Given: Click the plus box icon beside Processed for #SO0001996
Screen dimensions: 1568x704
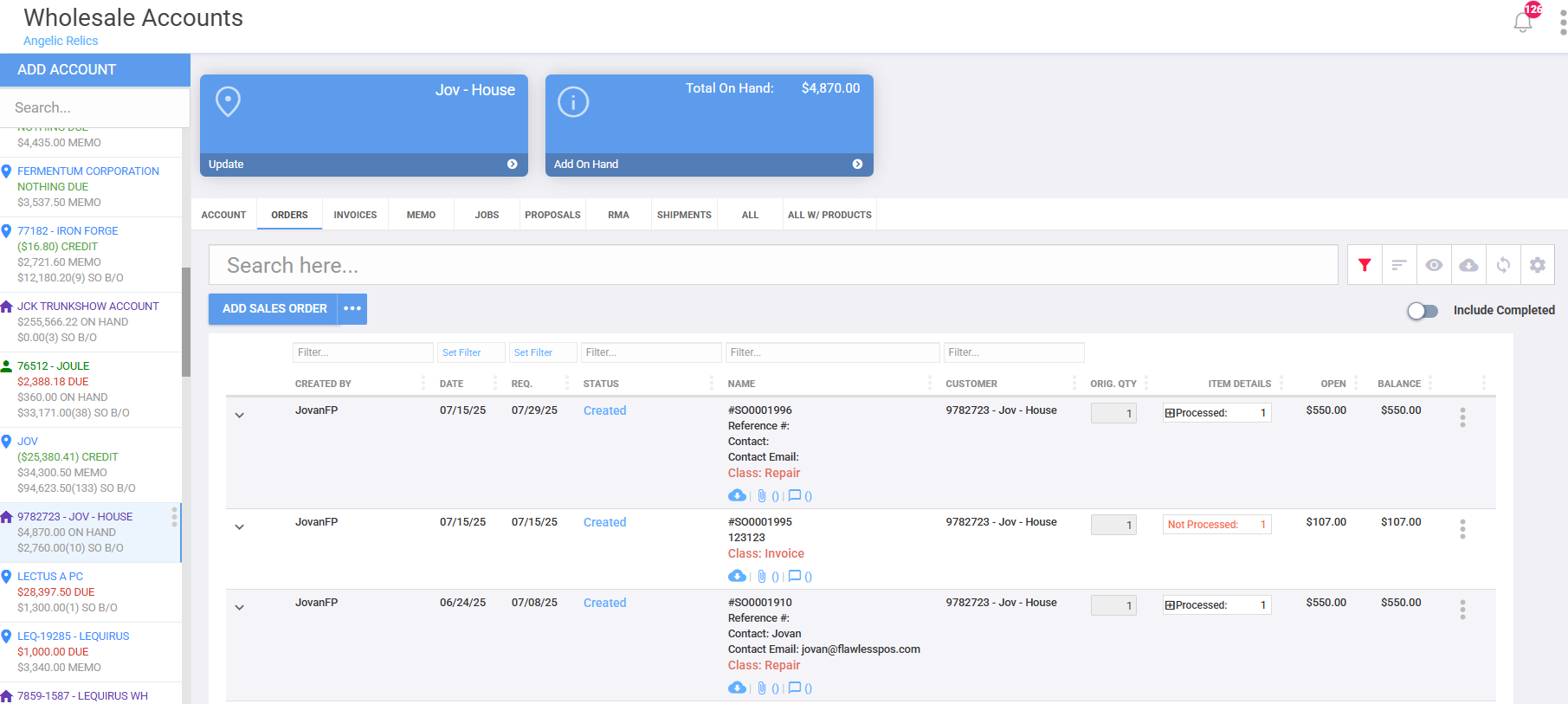Looking at the screenshot, I should (x=1170, y=413).
